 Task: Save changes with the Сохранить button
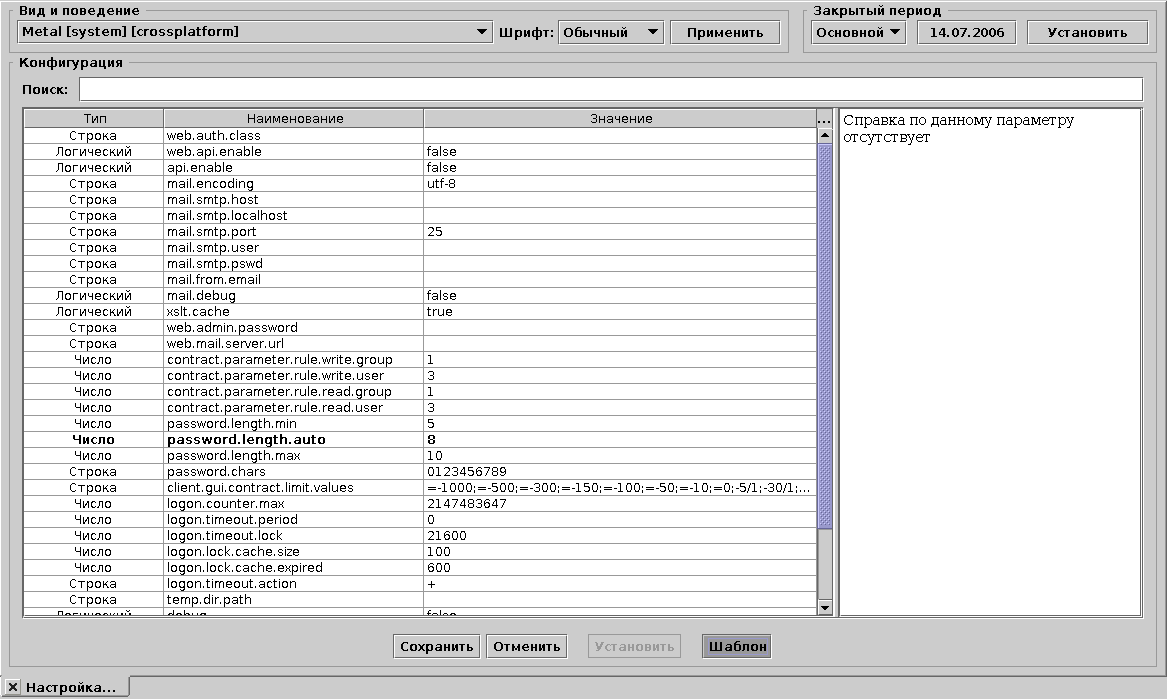point(436,646)
